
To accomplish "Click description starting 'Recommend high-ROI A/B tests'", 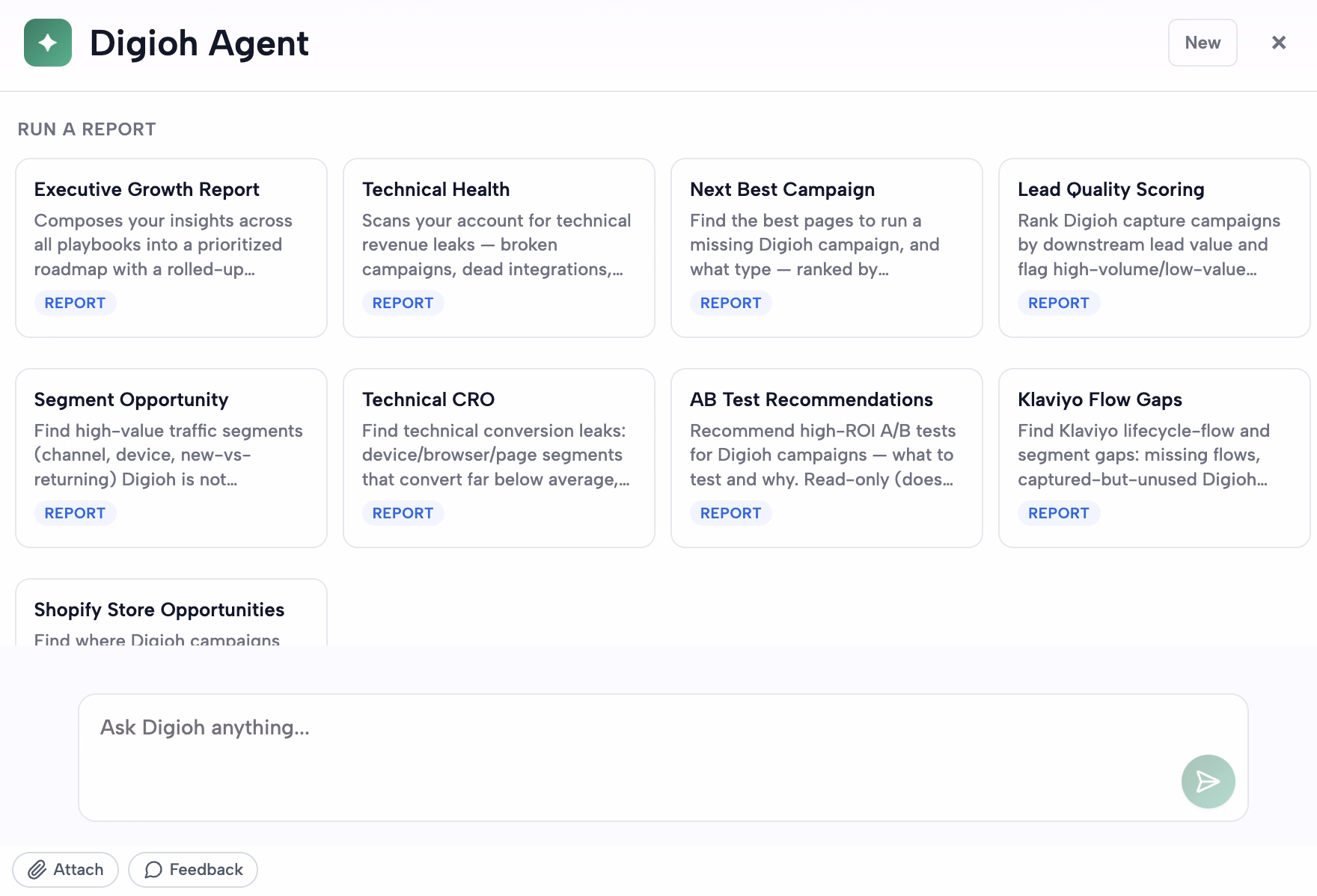I will tap(822, 455).
